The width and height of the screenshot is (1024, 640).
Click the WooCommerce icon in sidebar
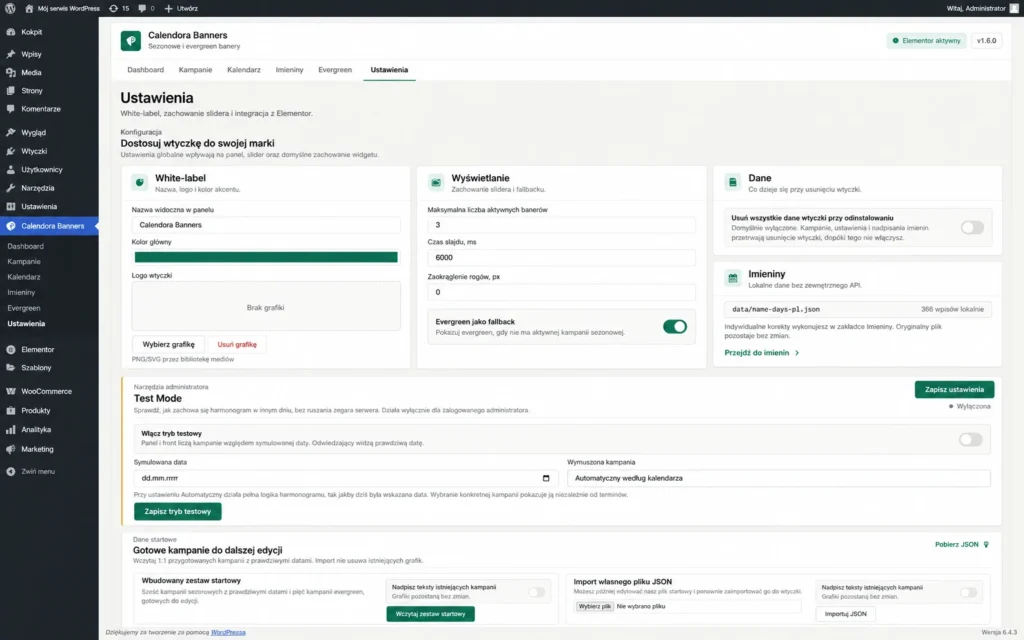coord(11,391)
